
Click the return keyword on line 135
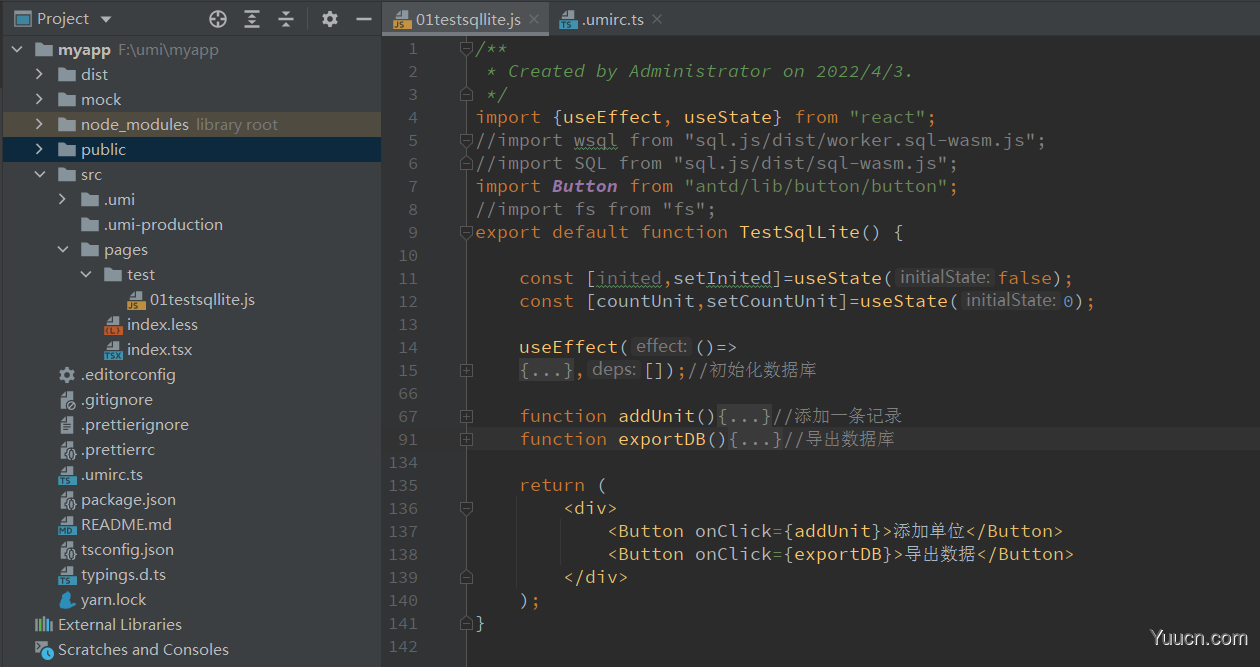coord(552,485)
